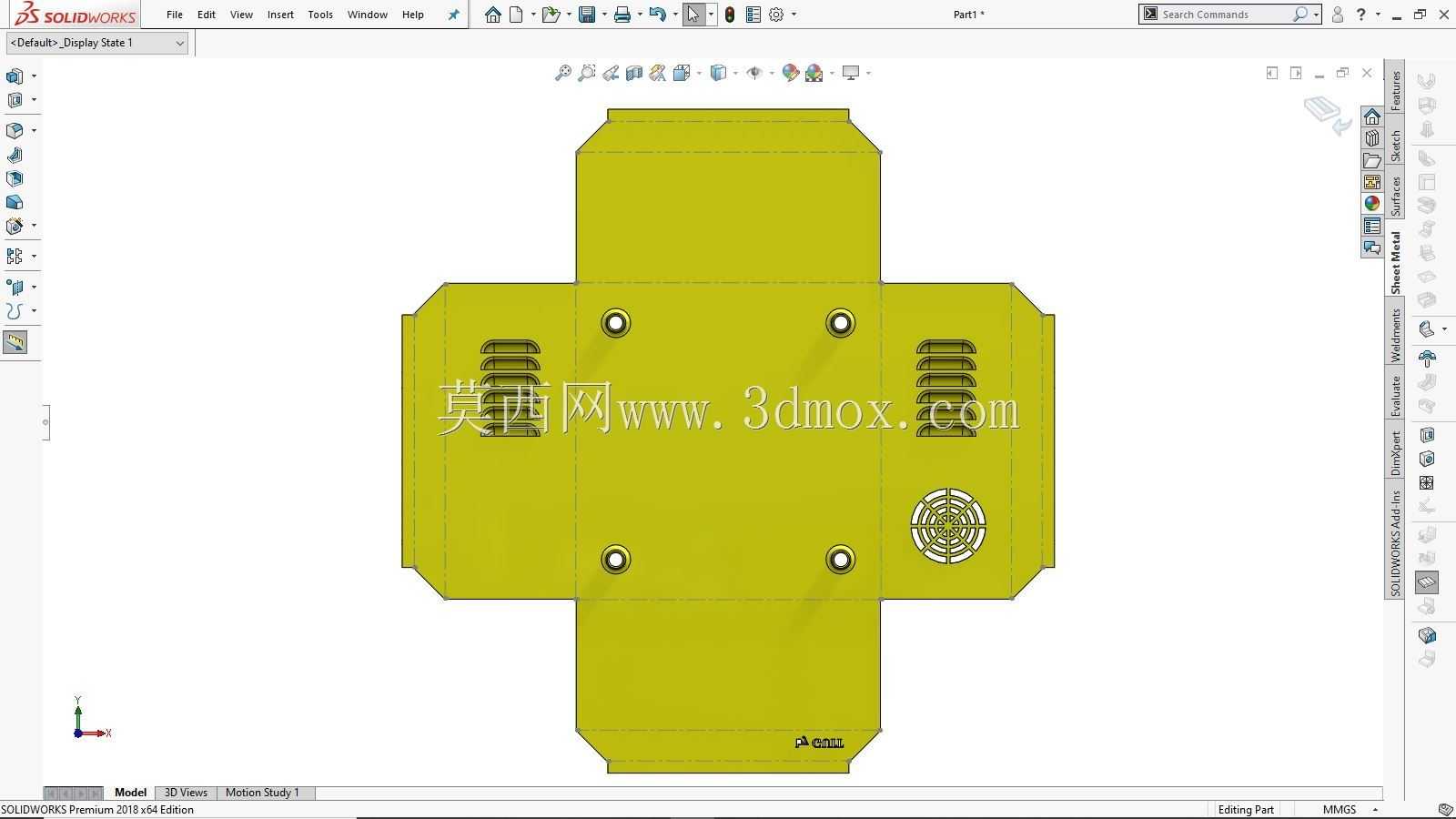This screenshot has height=819, width=1456.
Task: Undo the last action with the undo arrow
Action: point(658,15)
